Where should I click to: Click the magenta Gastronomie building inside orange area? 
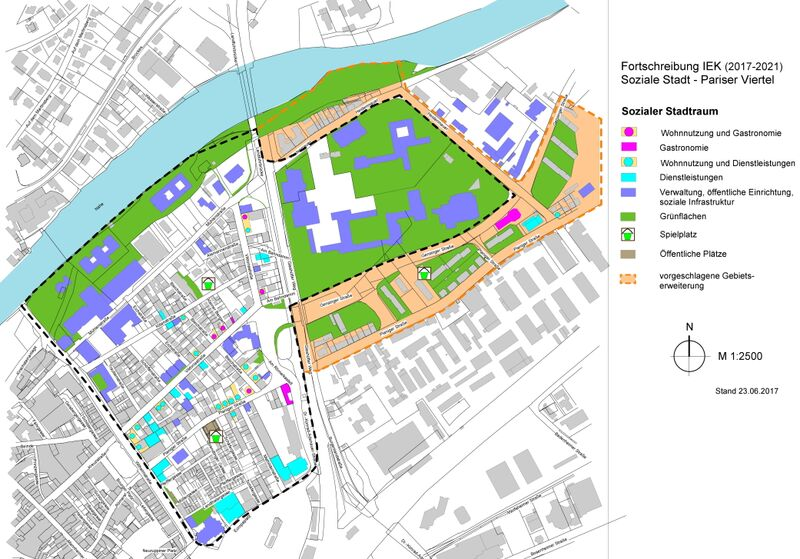click(507, 216)
